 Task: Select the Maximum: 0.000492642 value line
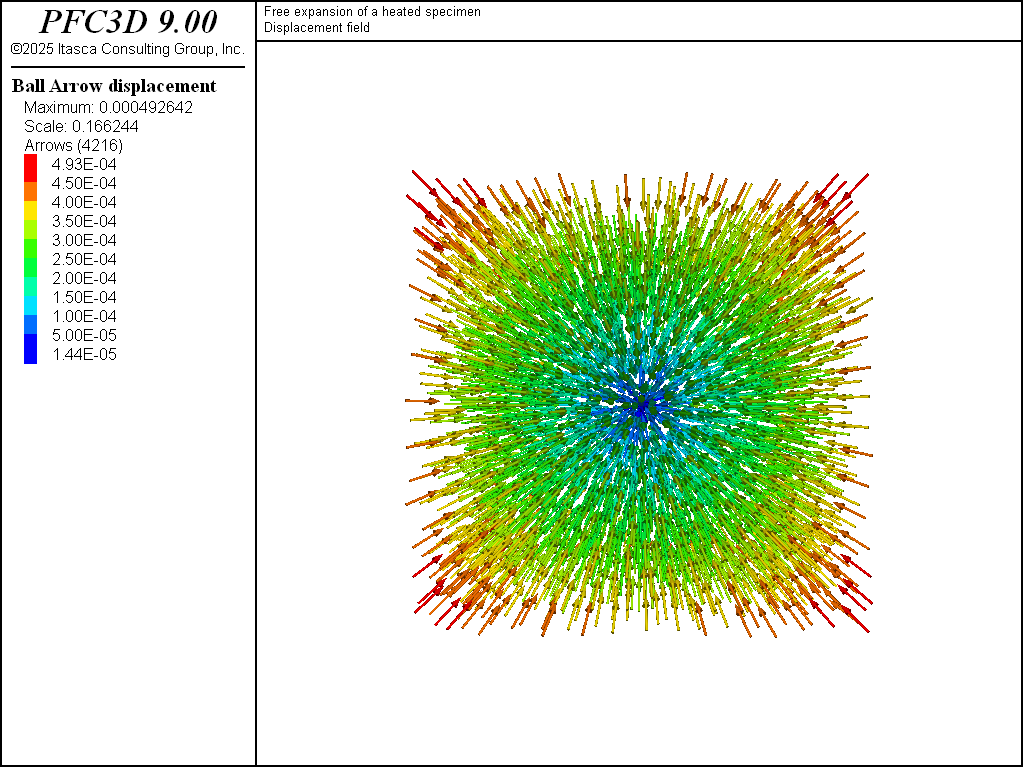(x=108, y=107)
